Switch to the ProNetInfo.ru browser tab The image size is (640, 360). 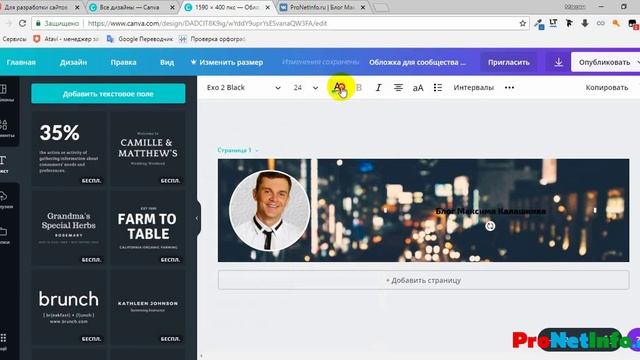click(x=322, y=7)
